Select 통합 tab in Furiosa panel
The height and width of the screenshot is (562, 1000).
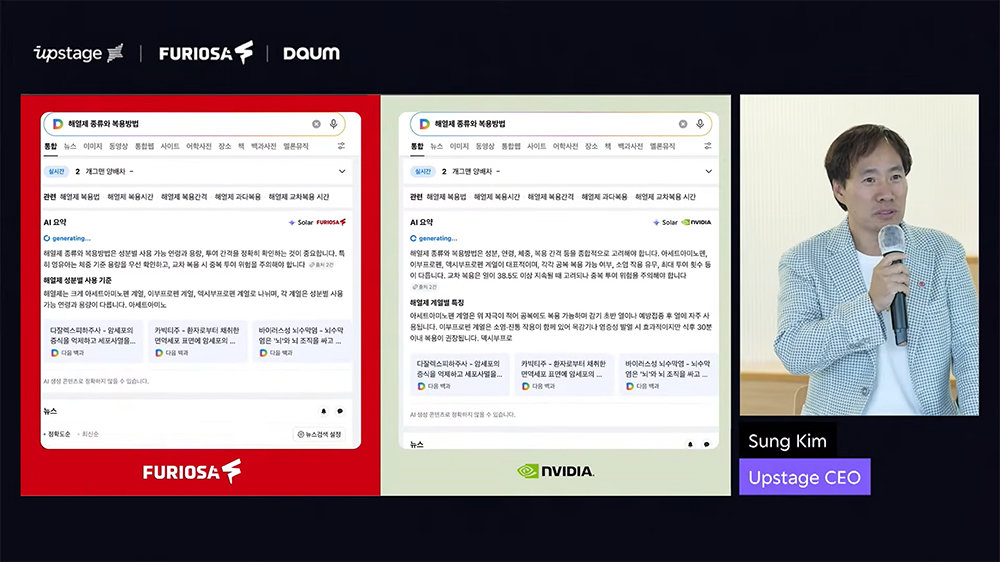50,147
